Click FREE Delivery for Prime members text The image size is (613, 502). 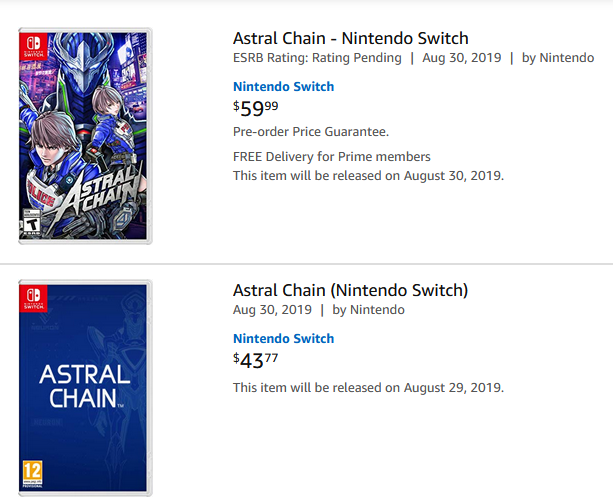332,157
